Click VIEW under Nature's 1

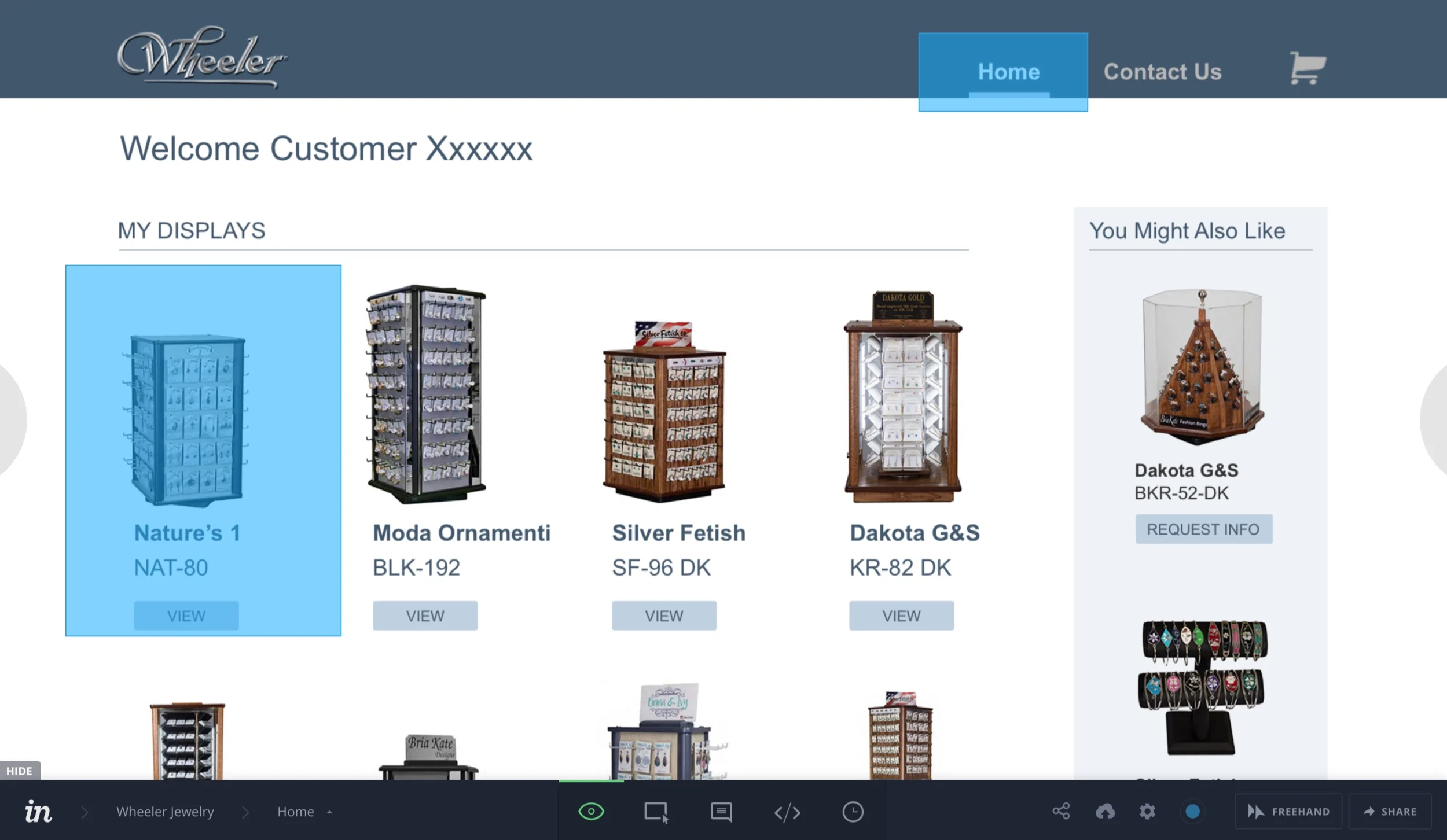(186, 616)
